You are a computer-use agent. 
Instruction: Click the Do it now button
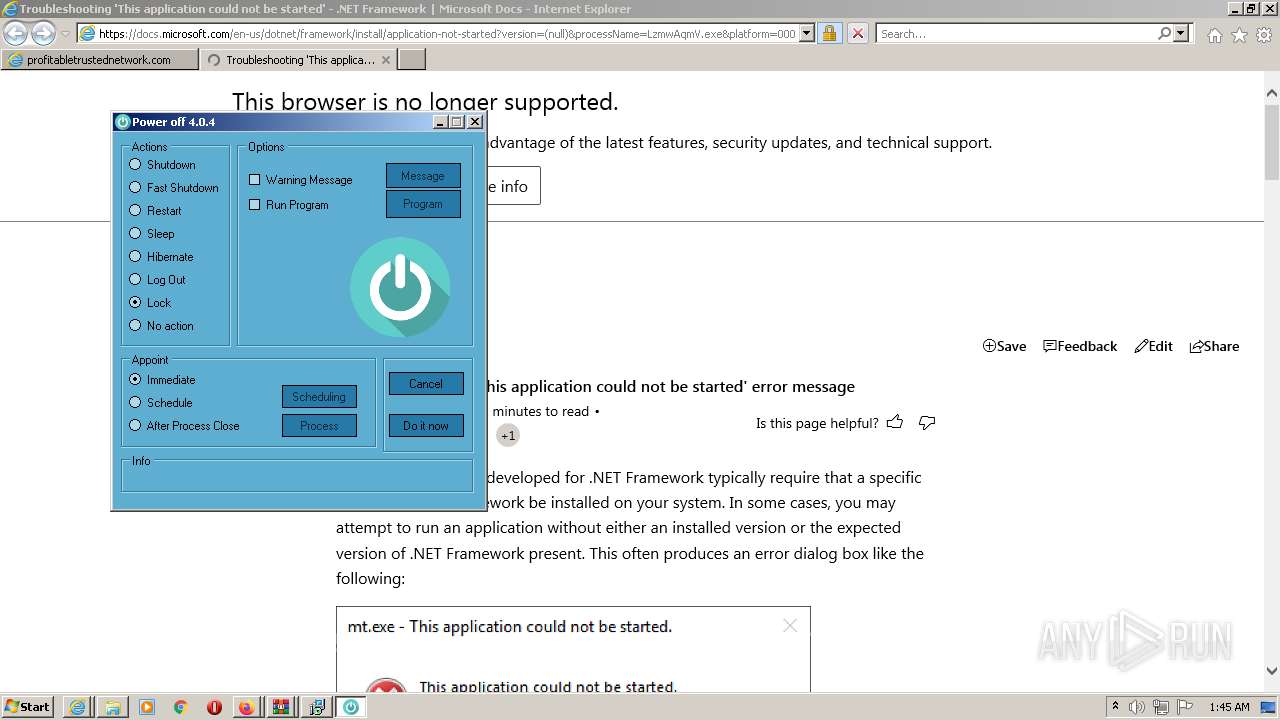(x=426, y=426)
